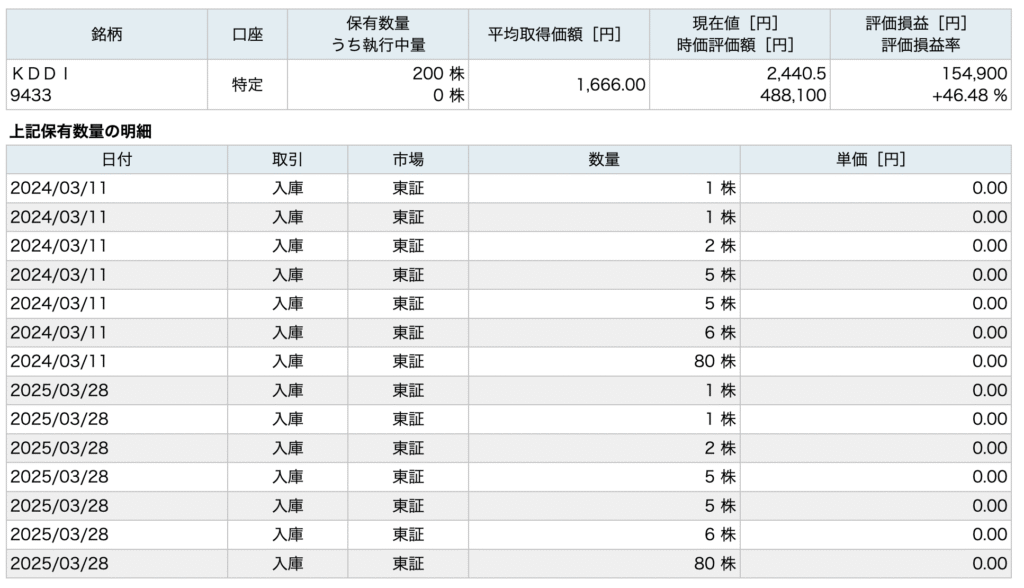Click the 評価損益 header cell
The height and width of the screenshot is (588, 1024).
pos(920,34)
